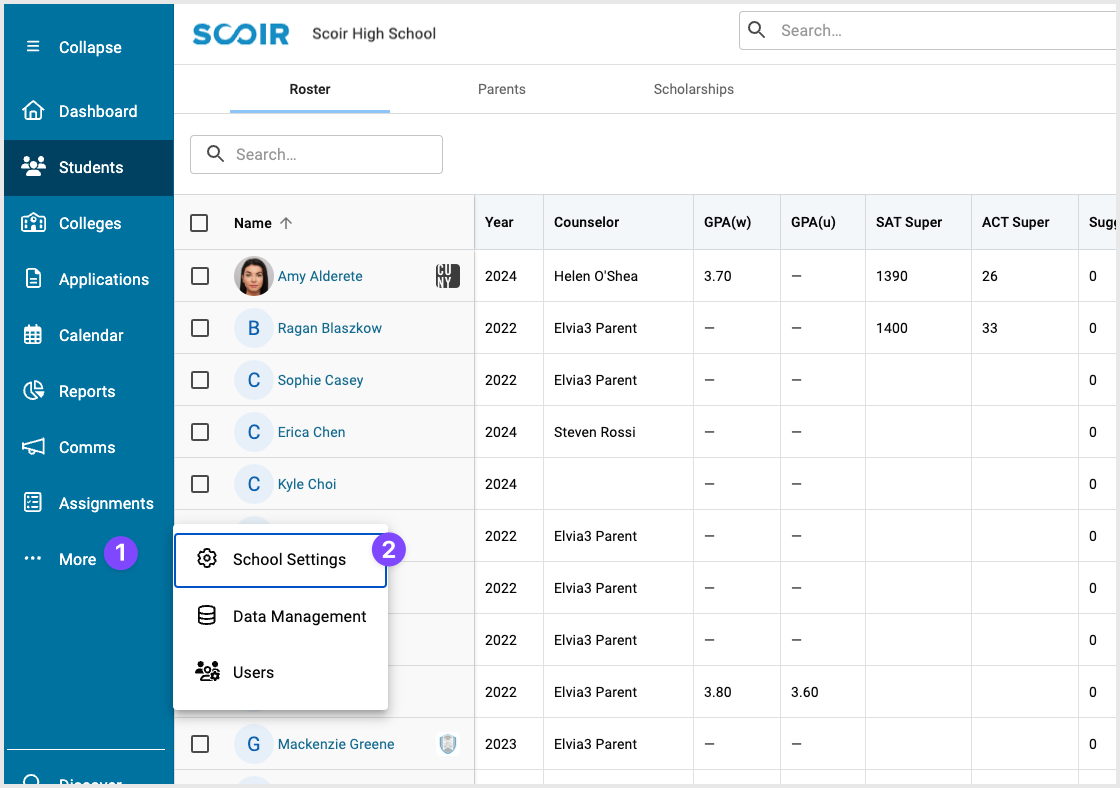Click the Assignments list icon
Image resolution: width=1120 pixels, height=788 pixels.
[x=33, y=502]
